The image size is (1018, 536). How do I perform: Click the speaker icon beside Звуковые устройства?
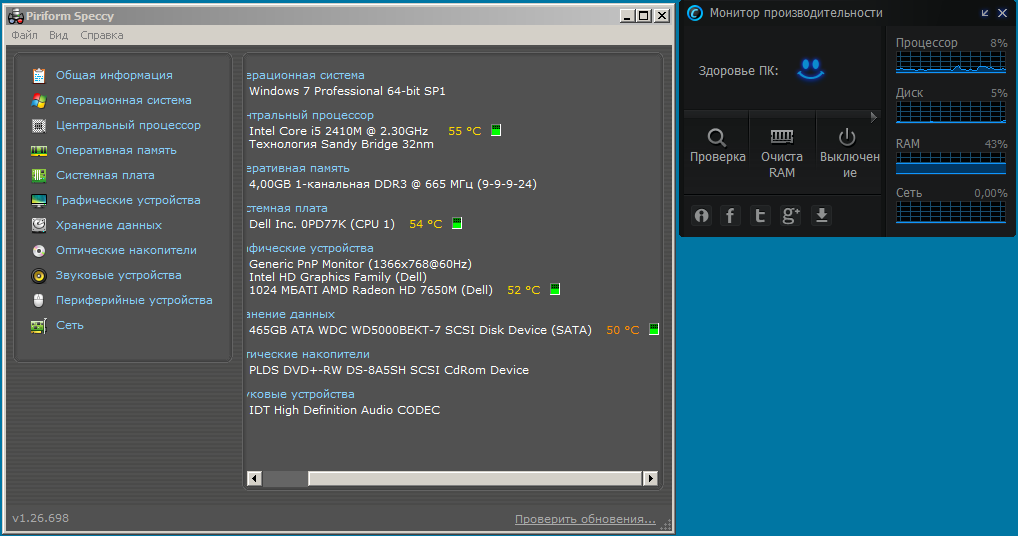tap(39, 276)
